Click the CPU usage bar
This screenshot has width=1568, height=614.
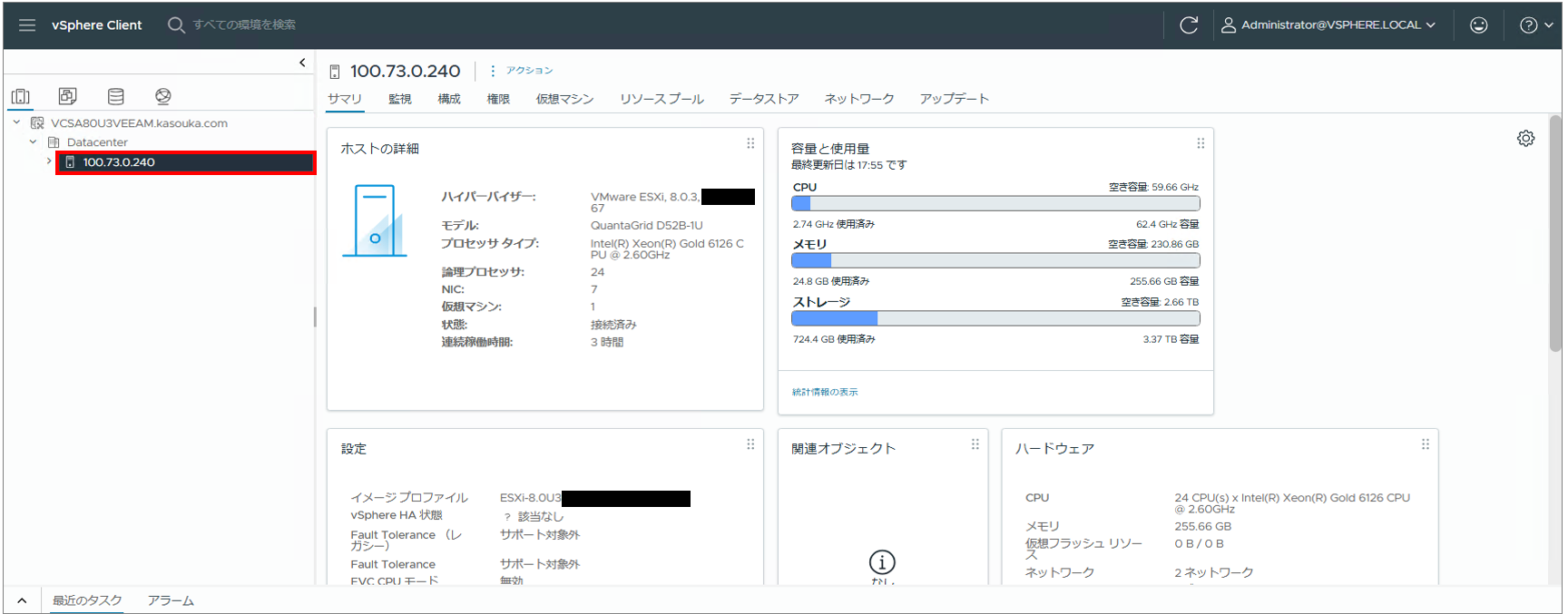point(995,204)
